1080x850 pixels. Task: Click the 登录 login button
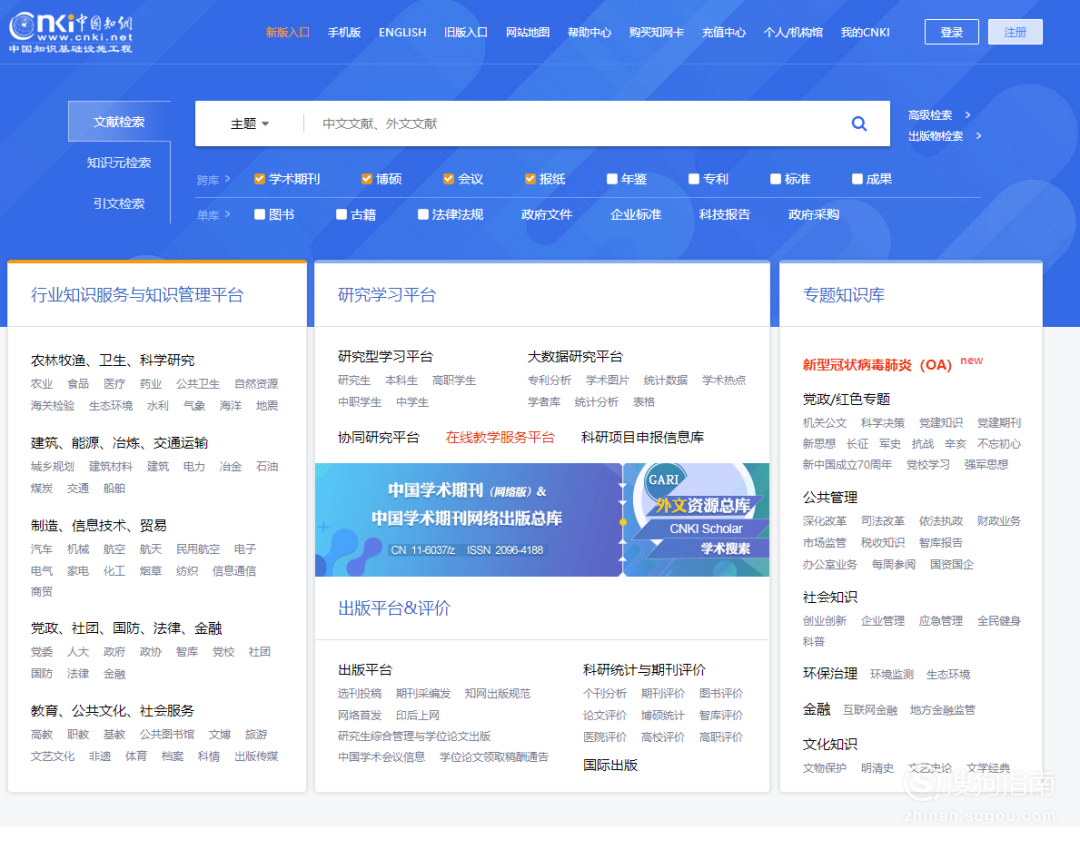[x=951, y=32]
